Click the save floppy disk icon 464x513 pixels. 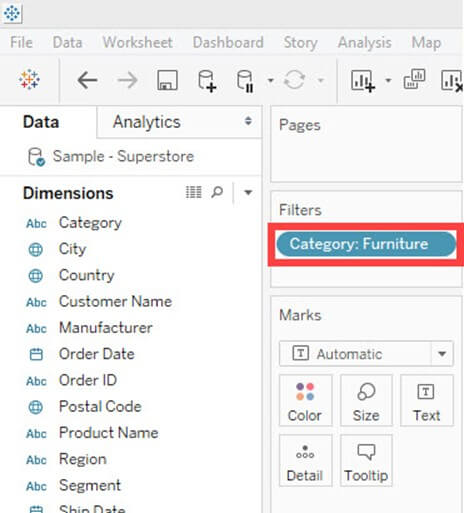pyautogui.click(x=167, y=80)
